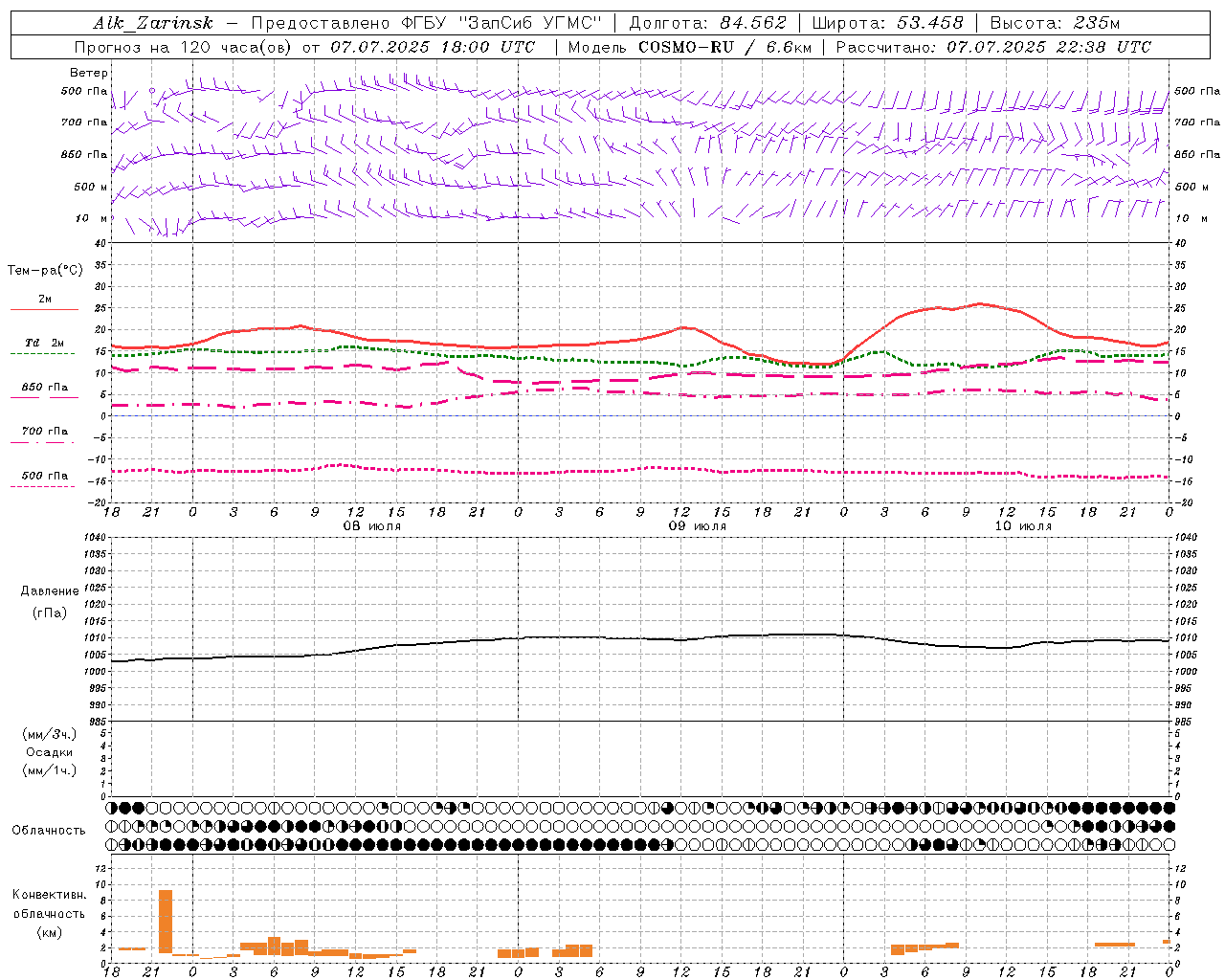
Task: Click the Td 2м dew point legend label
Action: pos(45,343)
